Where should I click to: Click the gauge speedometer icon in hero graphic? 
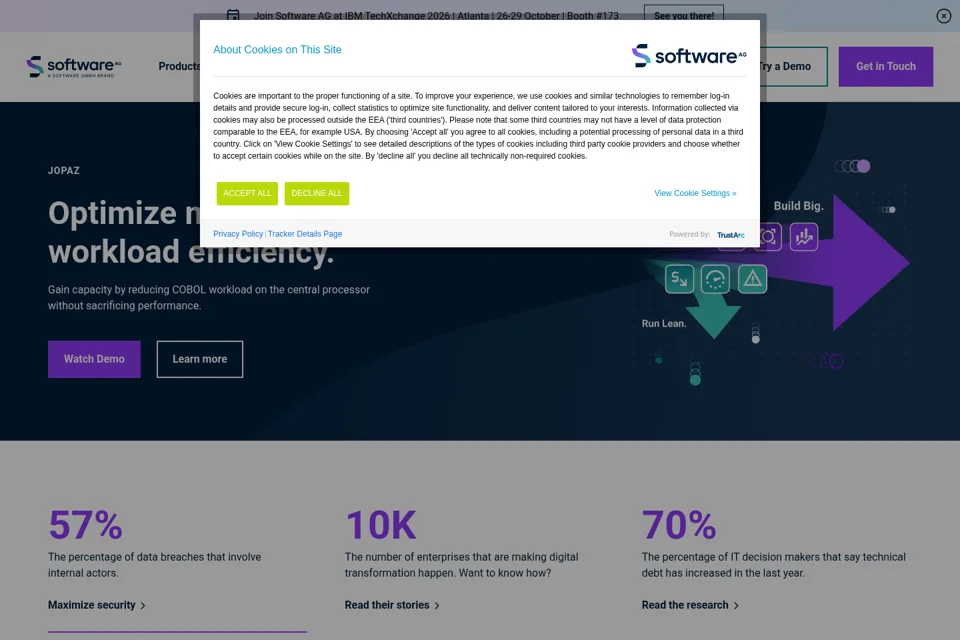click(715, 279)
